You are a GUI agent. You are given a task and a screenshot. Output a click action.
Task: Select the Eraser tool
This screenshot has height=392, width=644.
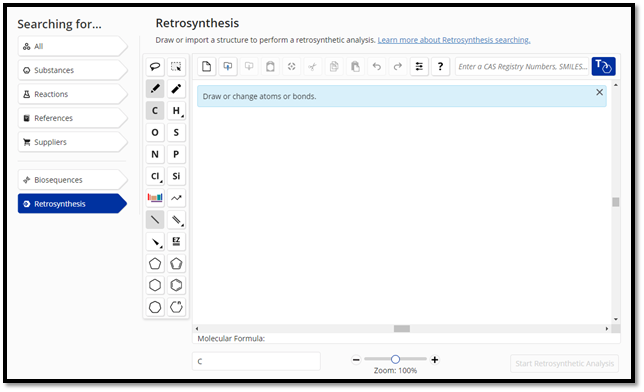(176, 88)
